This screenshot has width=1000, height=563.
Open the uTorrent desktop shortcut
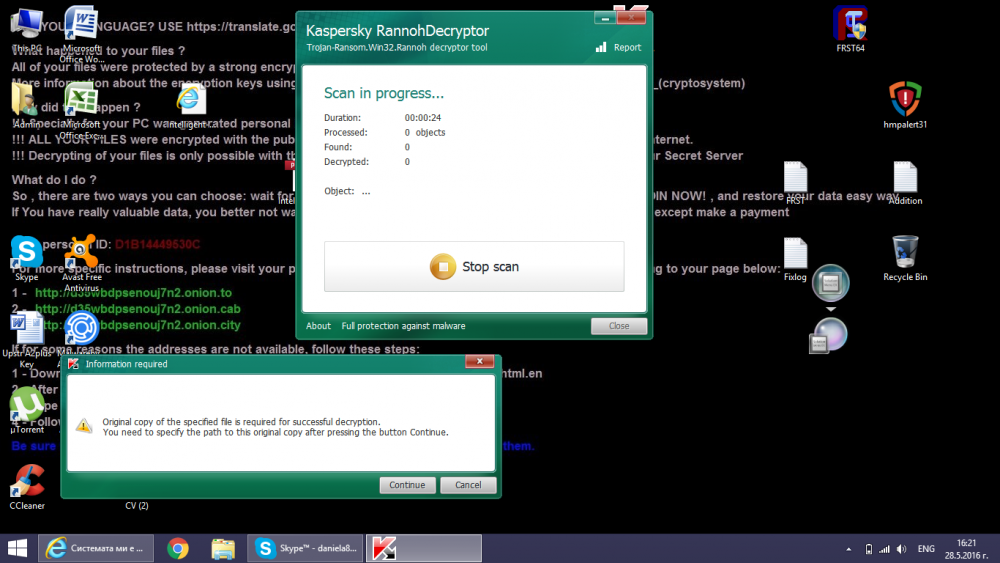coord(27,410)
